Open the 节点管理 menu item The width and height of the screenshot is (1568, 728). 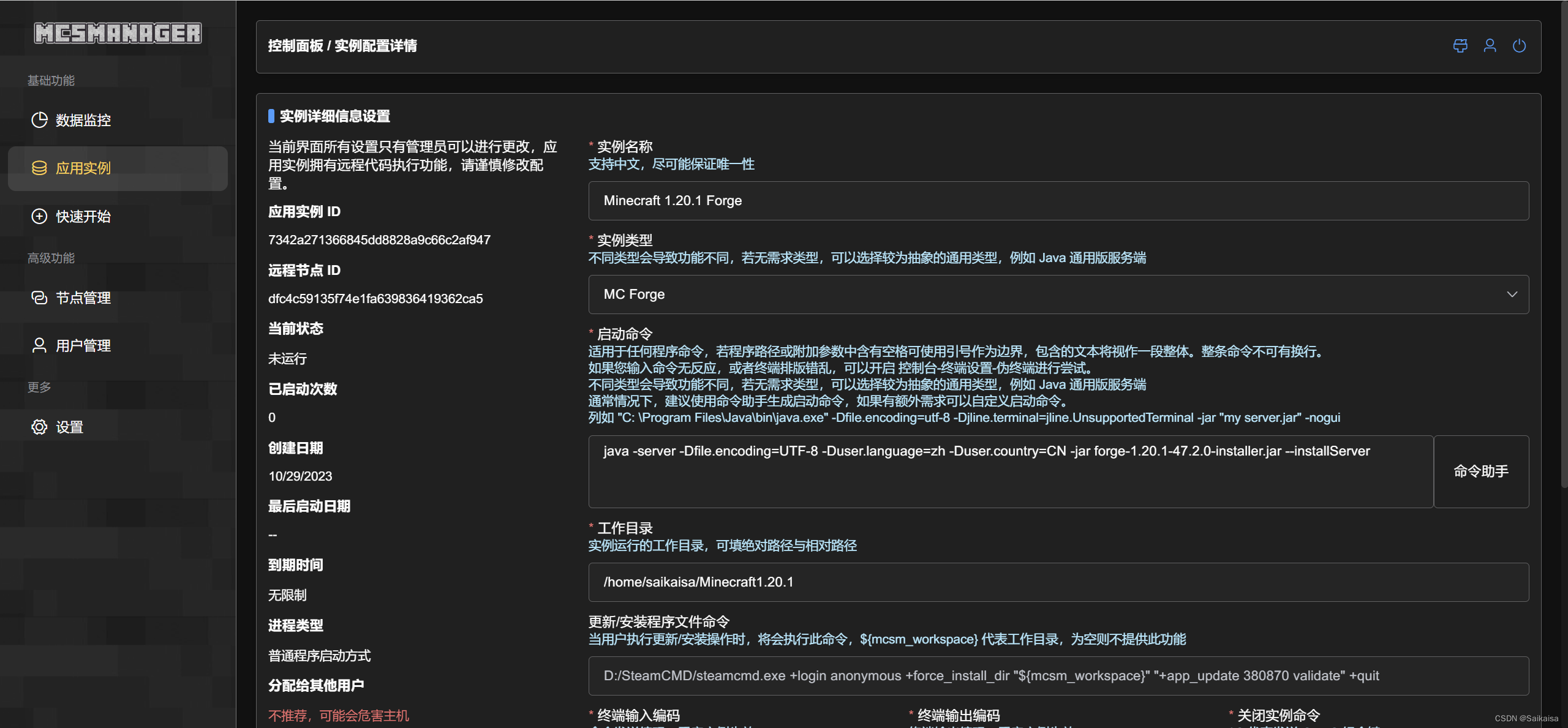pos(83,298)
